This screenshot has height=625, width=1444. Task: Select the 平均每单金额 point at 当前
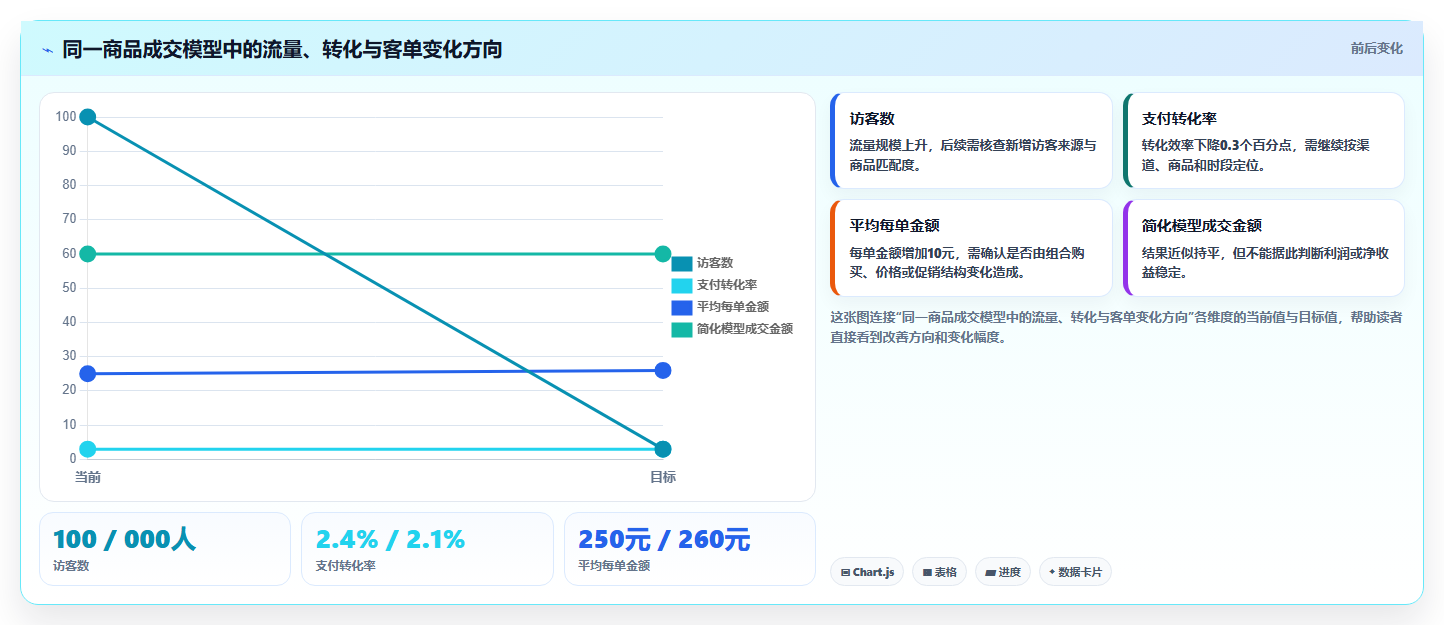tap(88, 374)
